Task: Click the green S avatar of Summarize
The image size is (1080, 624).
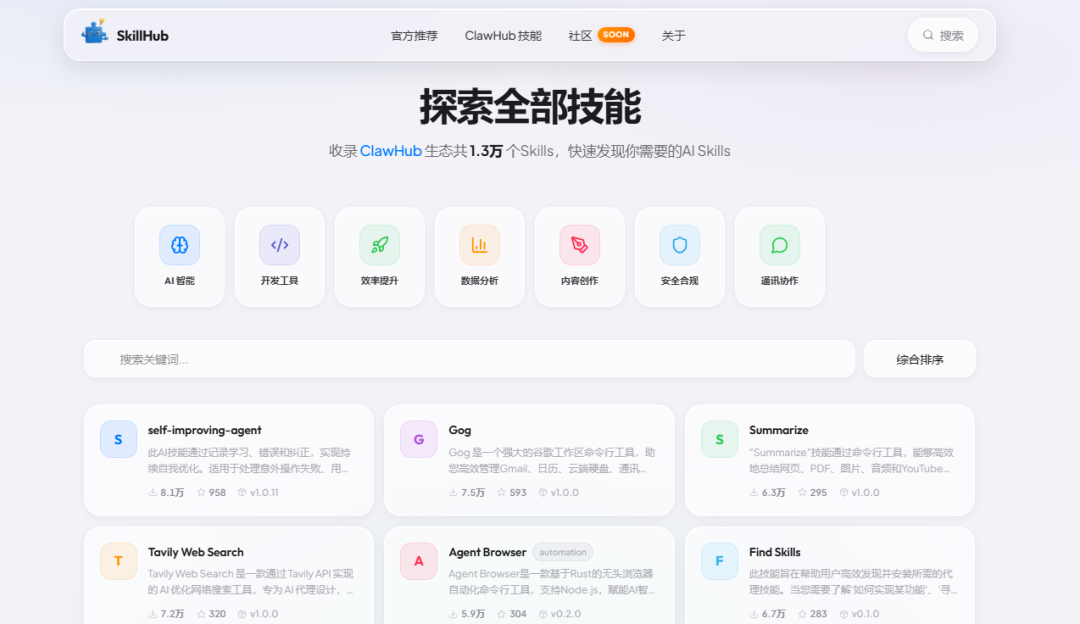Action: coord(719,439)
